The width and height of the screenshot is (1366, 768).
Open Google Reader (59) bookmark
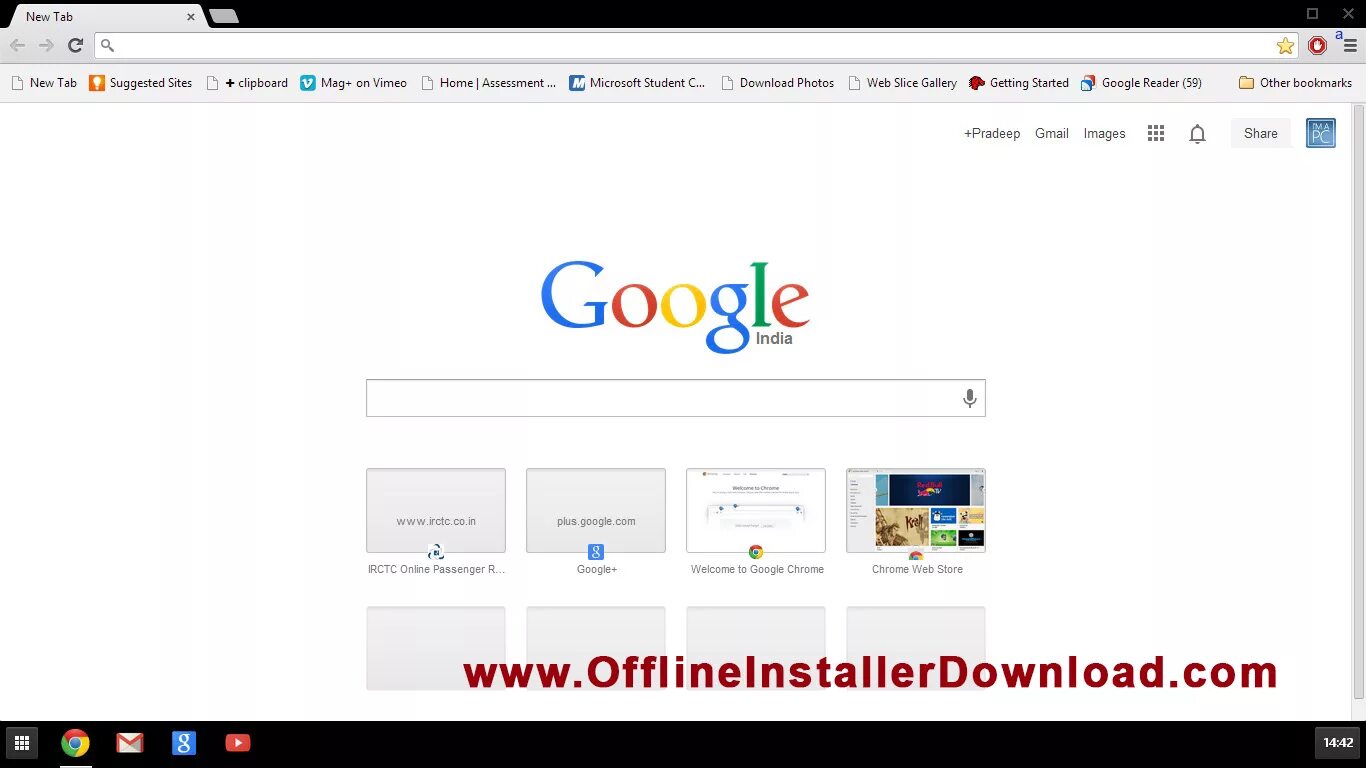tap(1141, 83)
